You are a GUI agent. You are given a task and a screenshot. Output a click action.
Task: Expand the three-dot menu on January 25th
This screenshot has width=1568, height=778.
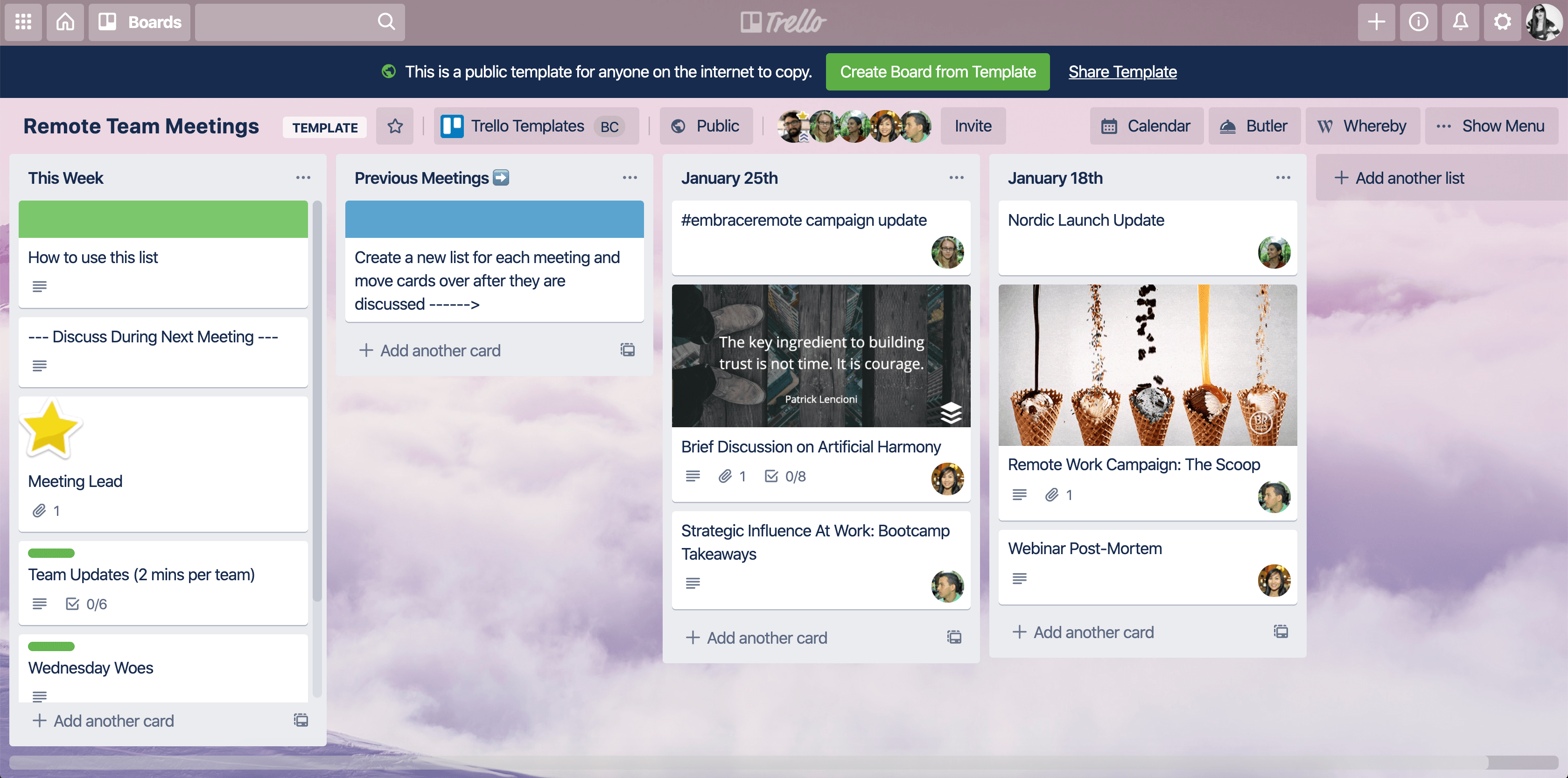pyautogui.click(x=956, y=178)
